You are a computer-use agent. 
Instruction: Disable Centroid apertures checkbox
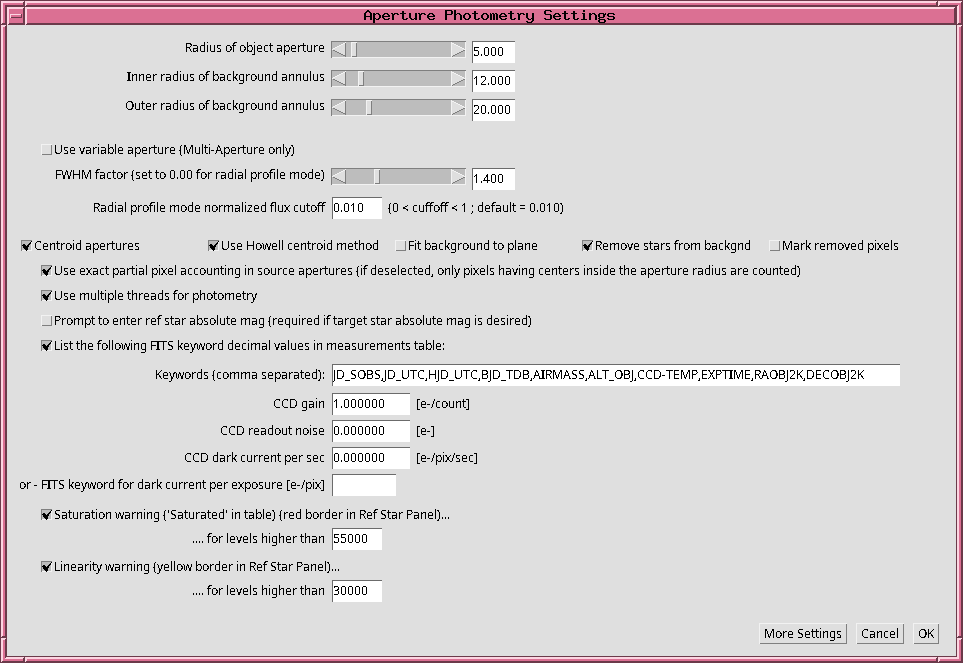(x=27, y=246)
